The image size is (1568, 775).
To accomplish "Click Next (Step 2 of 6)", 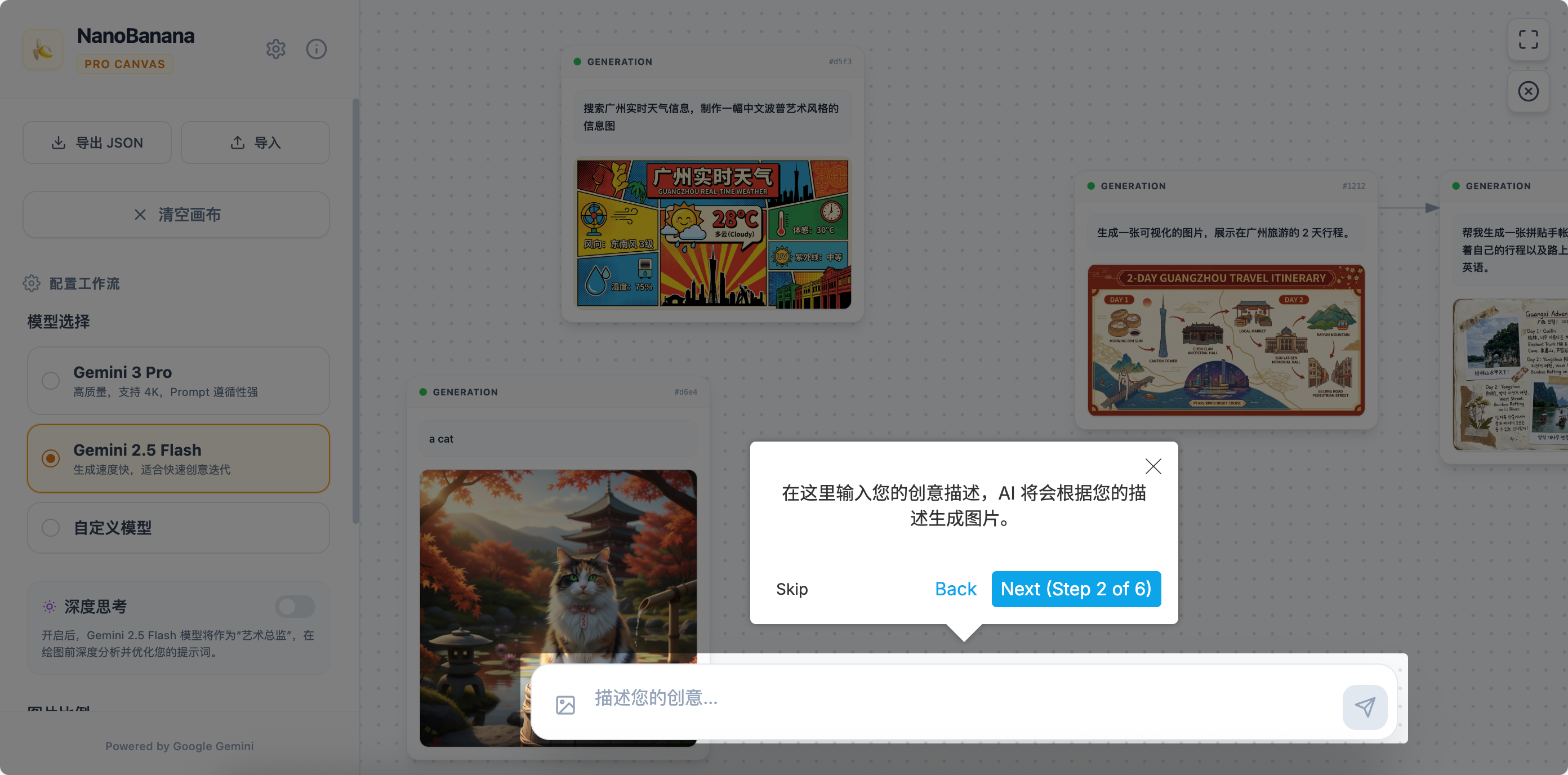I will [x=1076, y=589].
